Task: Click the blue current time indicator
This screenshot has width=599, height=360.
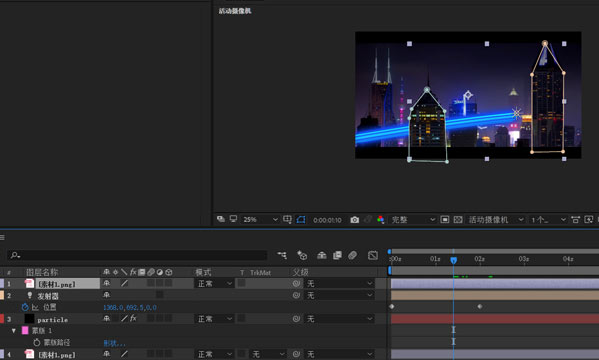Action: pos(453,260)
